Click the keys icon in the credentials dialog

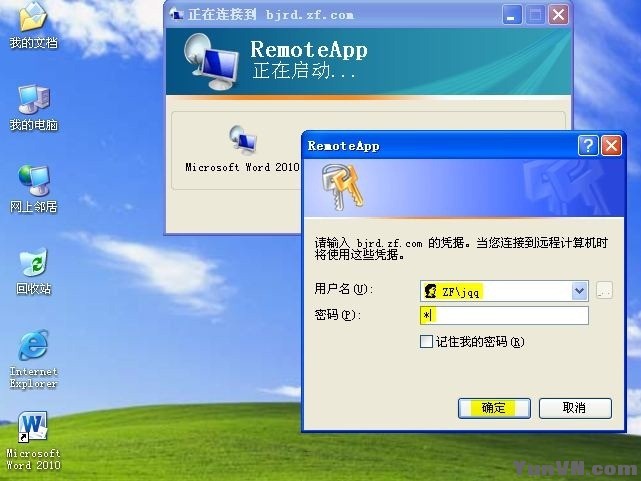(x=342, y=187)
